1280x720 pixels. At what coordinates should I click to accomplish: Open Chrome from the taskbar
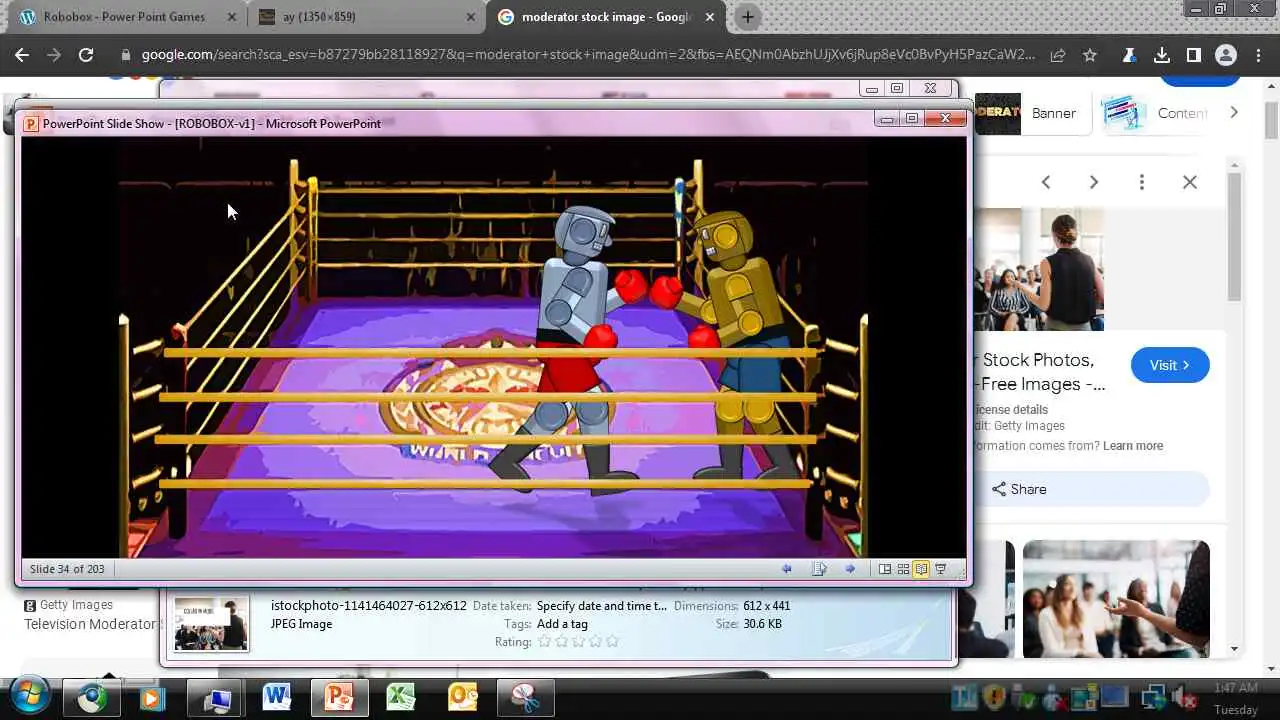tap(92, 697)
